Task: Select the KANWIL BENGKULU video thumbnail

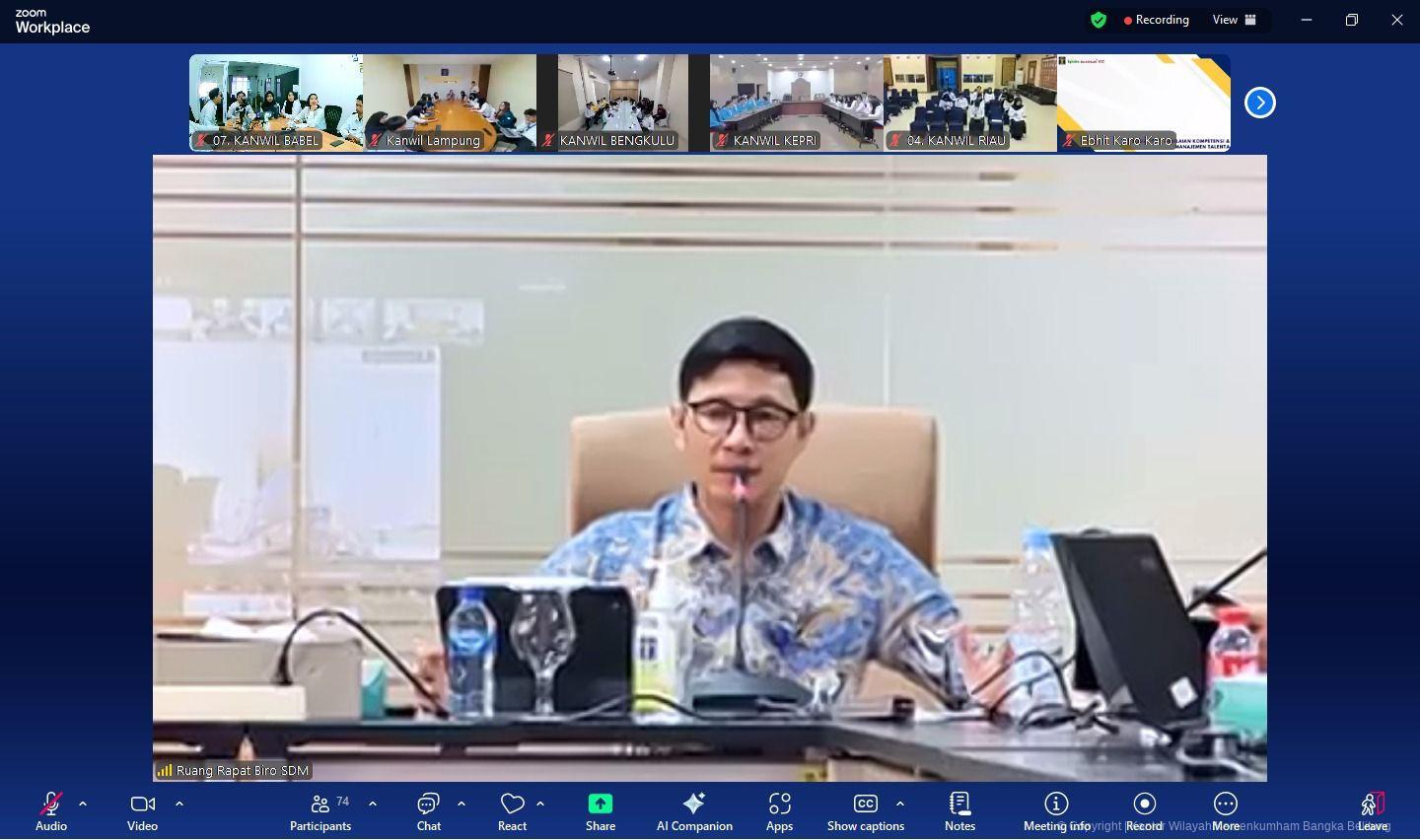Action: (x=622, y=103)
